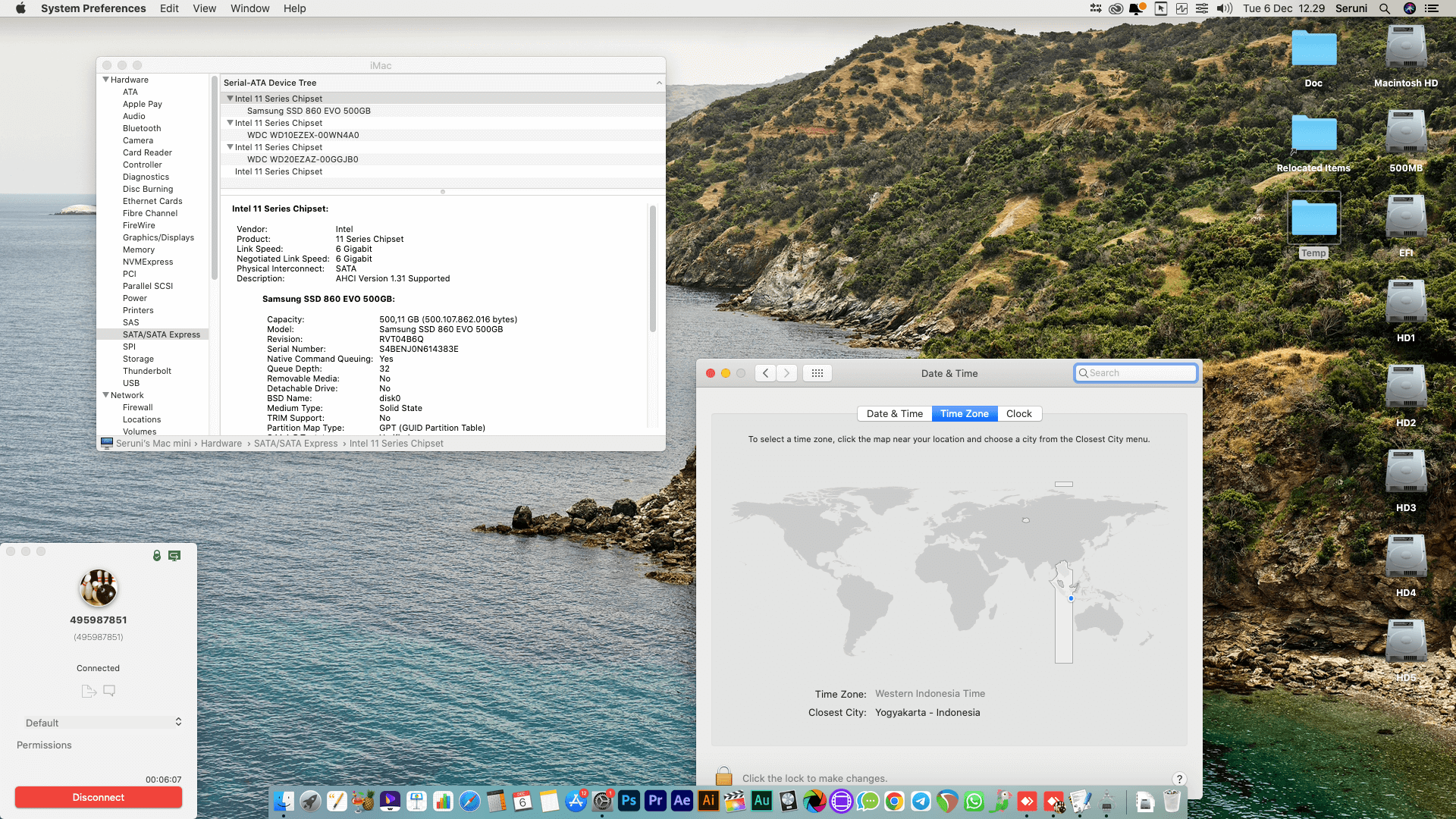Open Photoshop from the dock

[629, 801]
